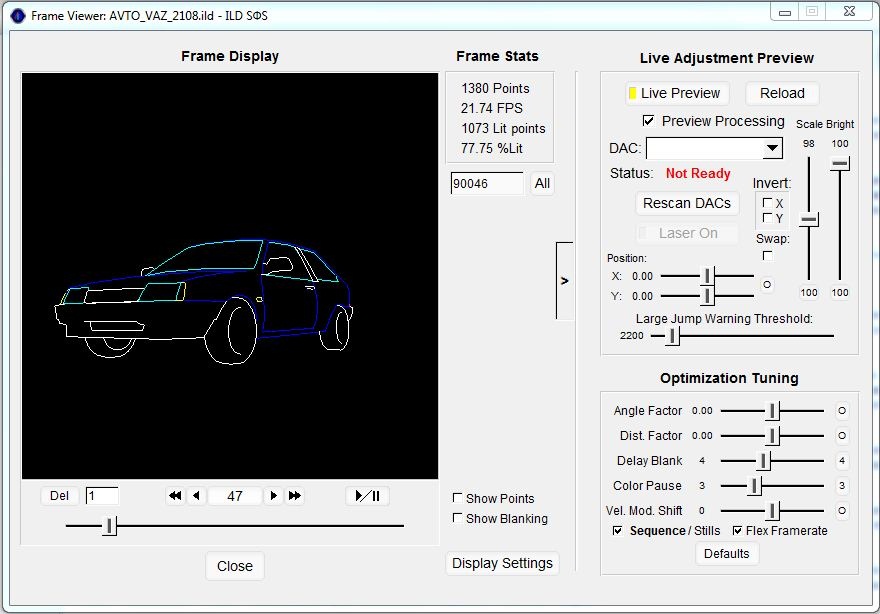
Task: Click the All button next to point rate
Action: [542, 184]
